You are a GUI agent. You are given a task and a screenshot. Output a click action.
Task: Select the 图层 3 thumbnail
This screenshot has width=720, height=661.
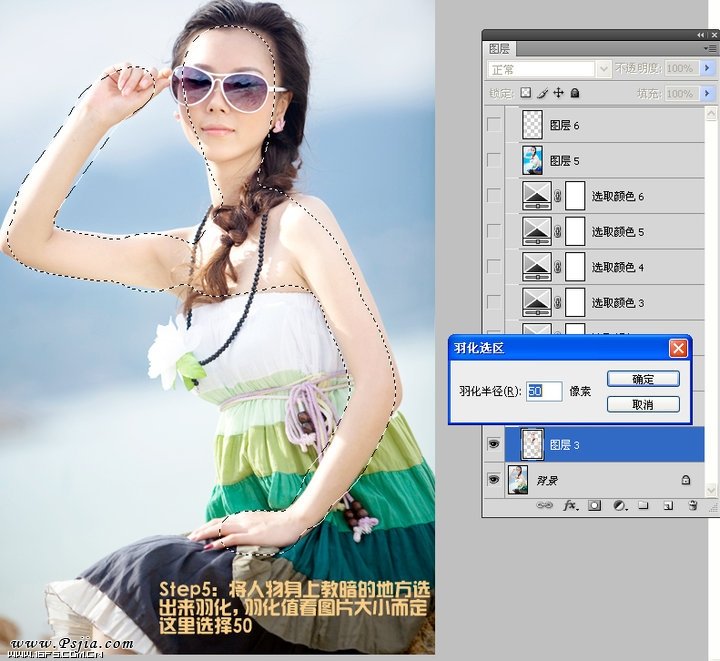533,444
